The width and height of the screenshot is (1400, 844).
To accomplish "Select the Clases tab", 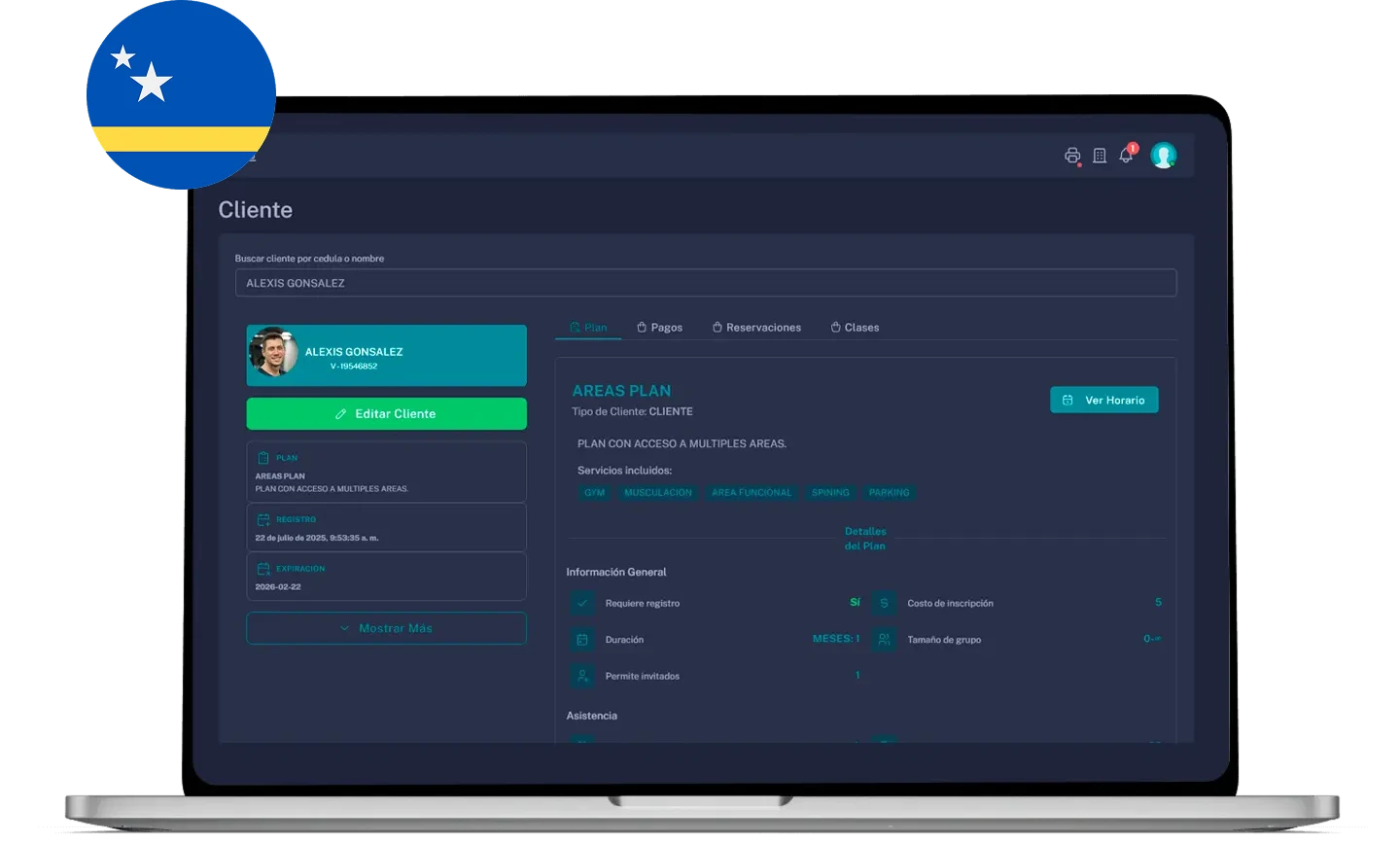I will 855,328.
